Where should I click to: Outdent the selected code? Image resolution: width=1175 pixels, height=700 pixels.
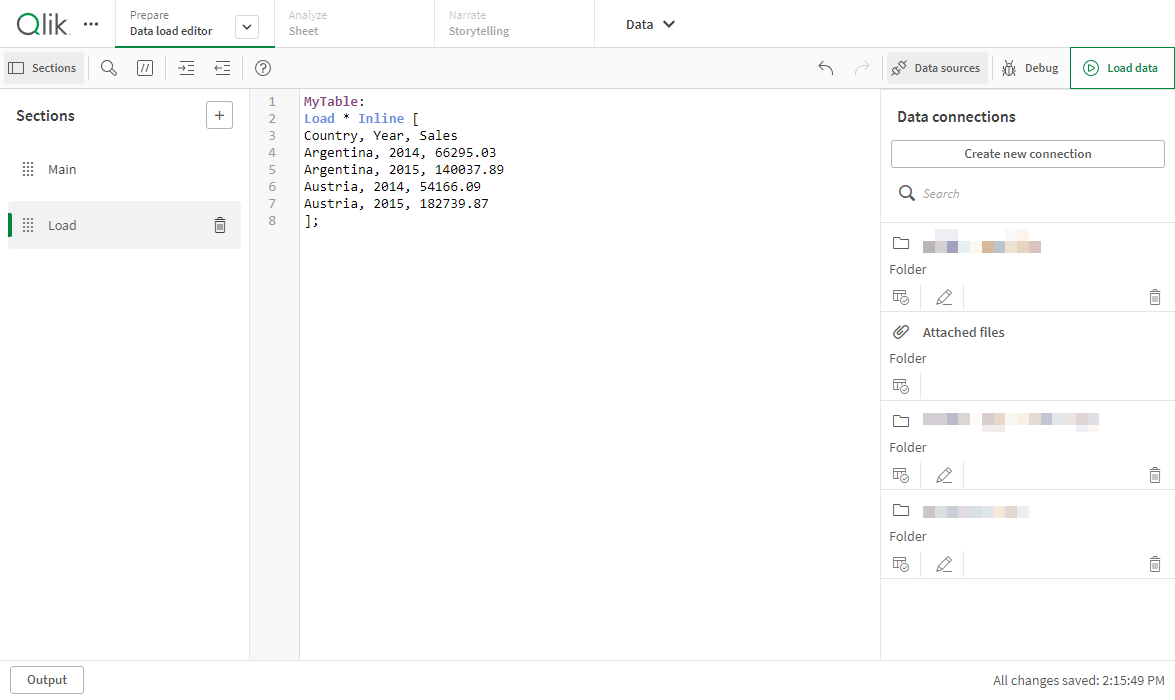(221, 67)
